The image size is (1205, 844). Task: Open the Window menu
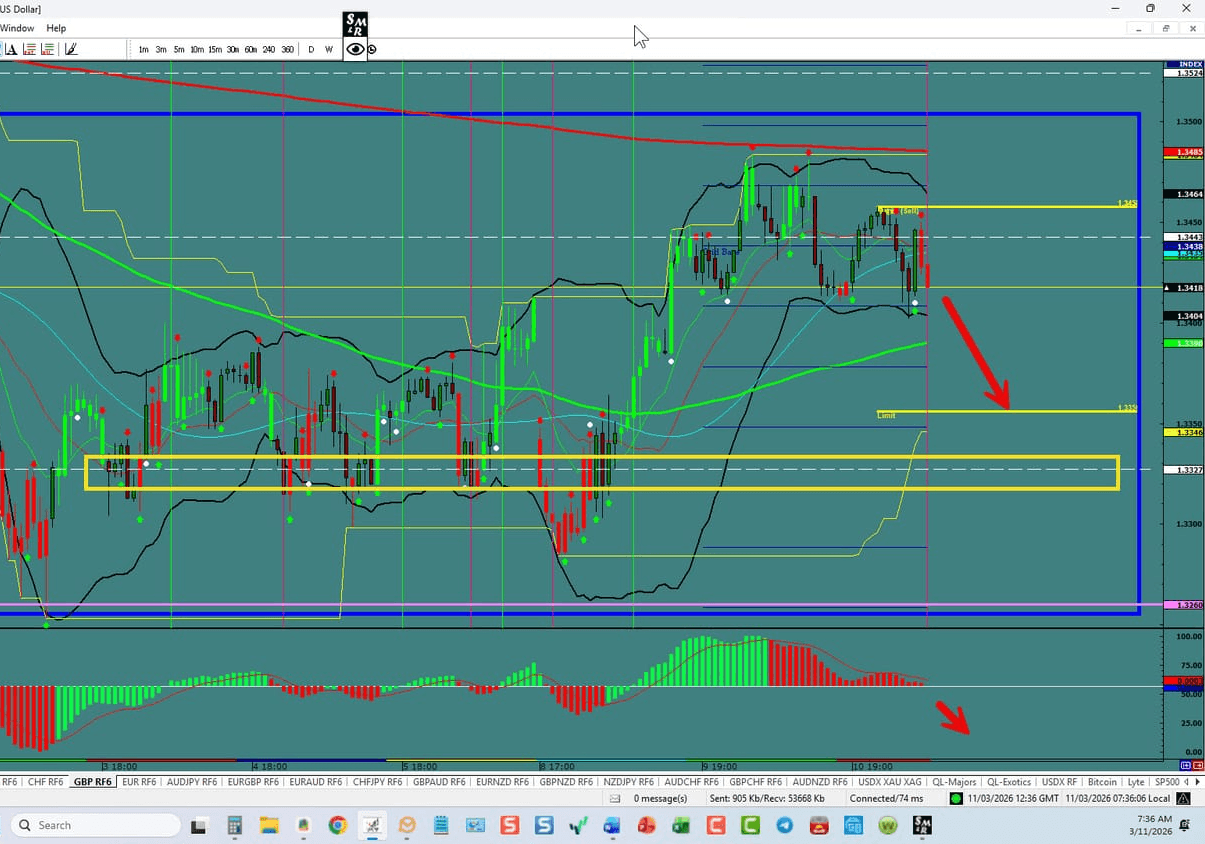17,28
